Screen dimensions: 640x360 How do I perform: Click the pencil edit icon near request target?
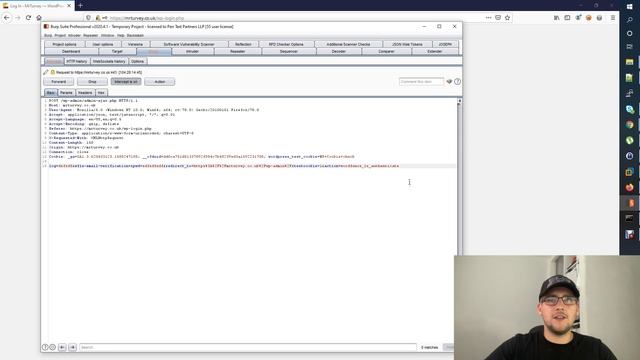coord(46,72)
